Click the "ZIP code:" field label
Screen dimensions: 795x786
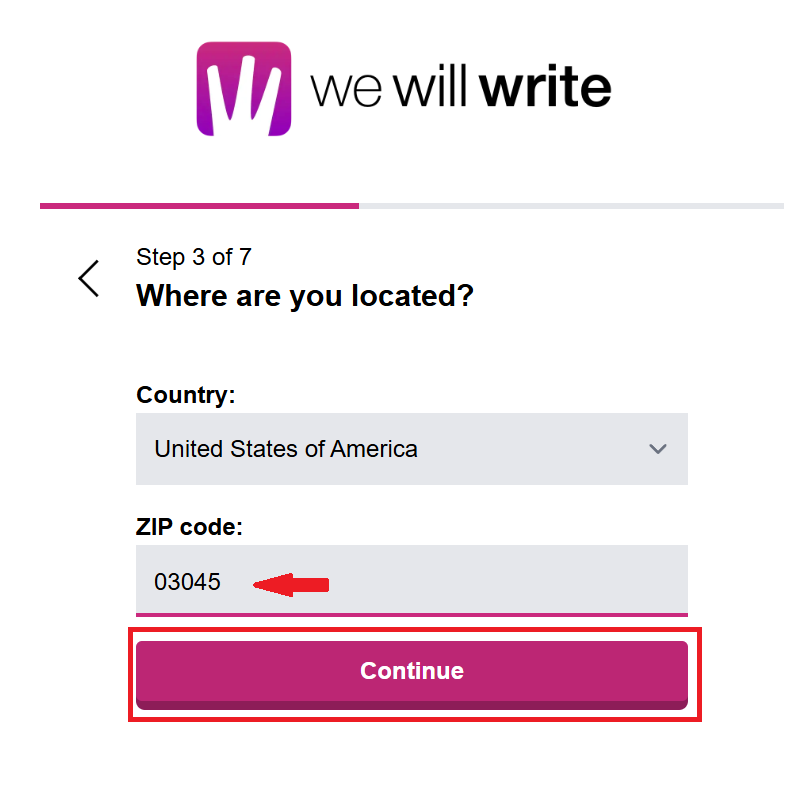[189, 527]
